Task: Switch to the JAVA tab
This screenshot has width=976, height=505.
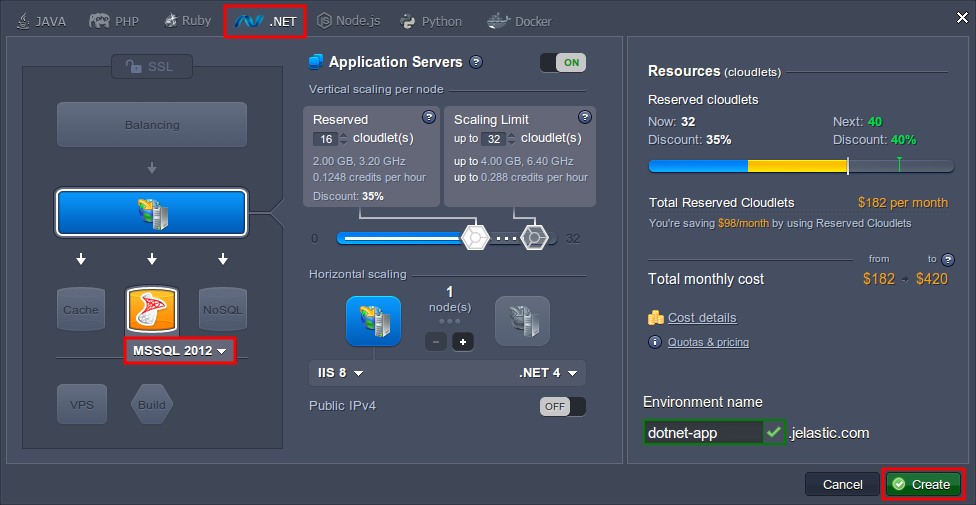Action: (42, 21)
